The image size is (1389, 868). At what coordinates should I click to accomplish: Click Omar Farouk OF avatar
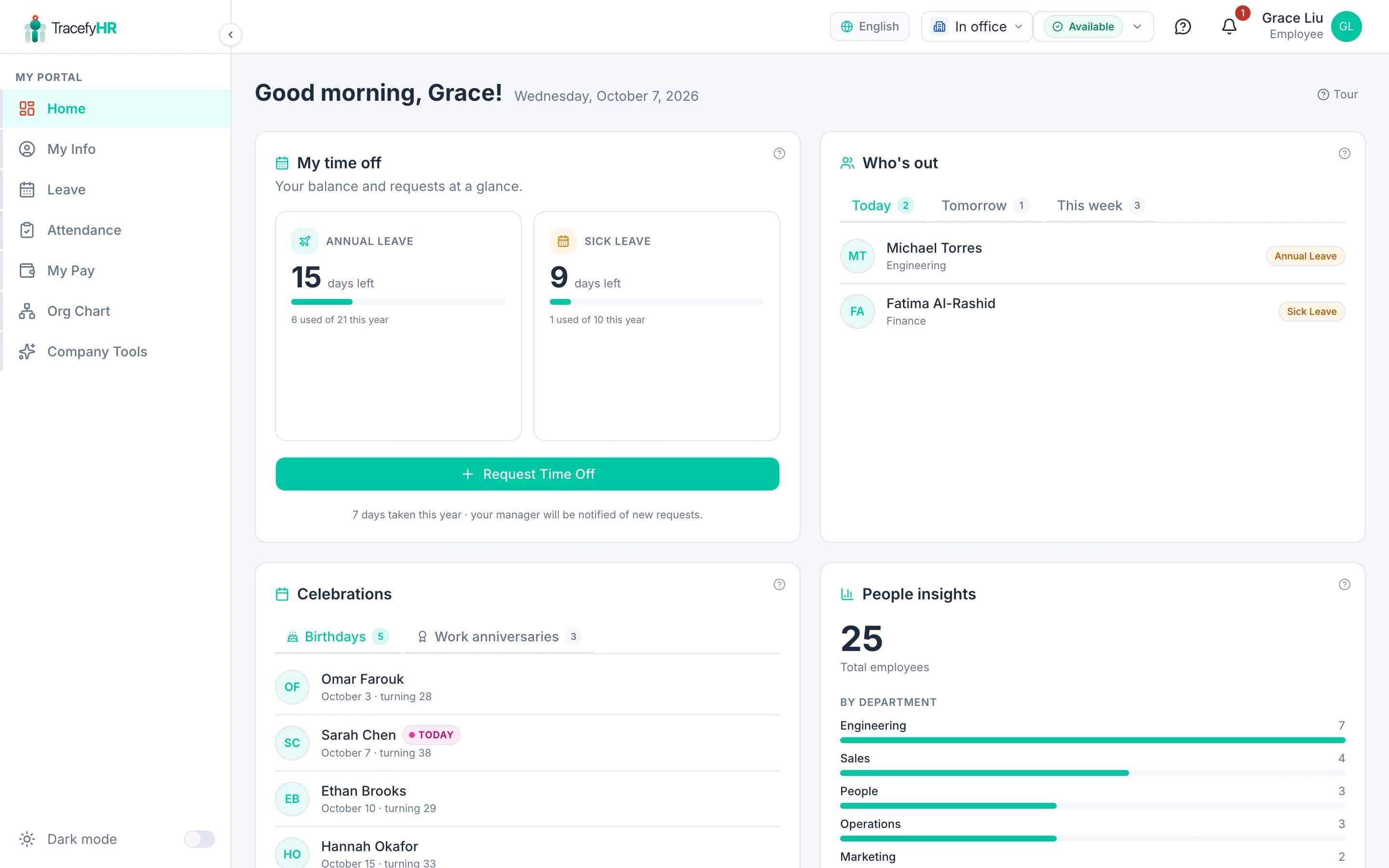292,687
